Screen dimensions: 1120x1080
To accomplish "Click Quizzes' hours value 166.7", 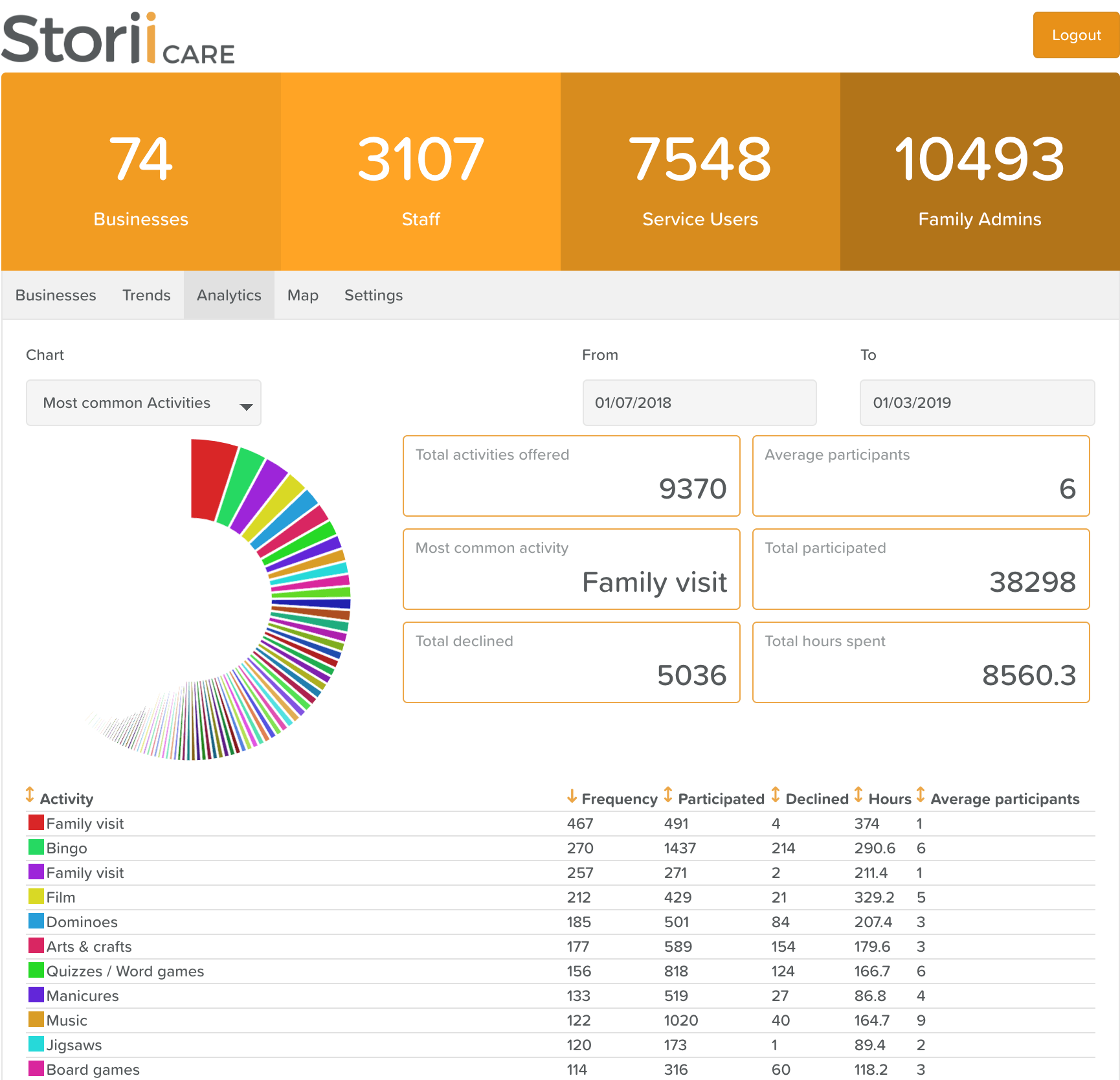I will 873,971.
